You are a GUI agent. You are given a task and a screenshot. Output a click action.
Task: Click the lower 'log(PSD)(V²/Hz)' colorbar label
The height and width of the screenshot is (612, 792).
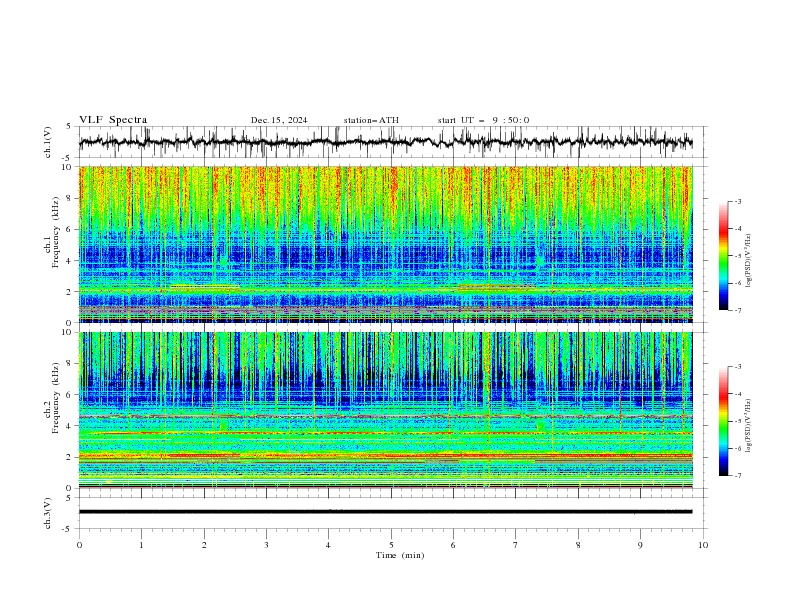pos(748,426)
